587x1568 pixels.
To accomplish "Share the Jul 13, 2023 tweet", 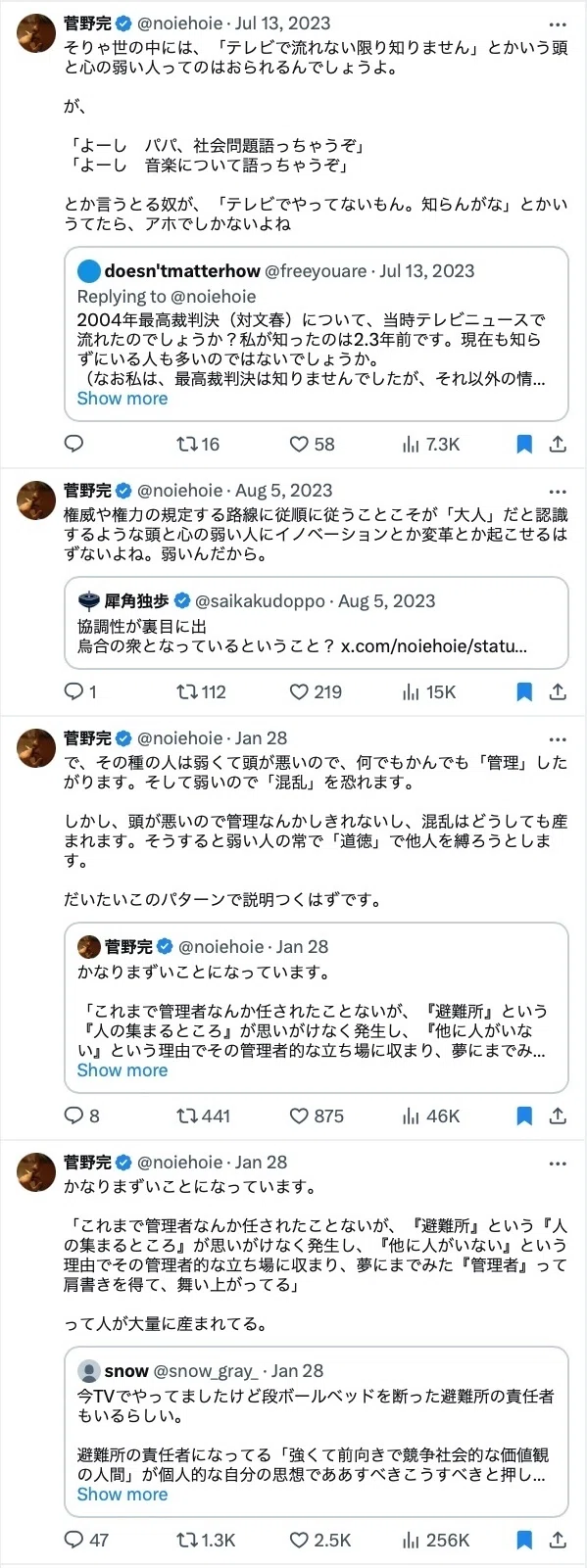I will [558, 444].
